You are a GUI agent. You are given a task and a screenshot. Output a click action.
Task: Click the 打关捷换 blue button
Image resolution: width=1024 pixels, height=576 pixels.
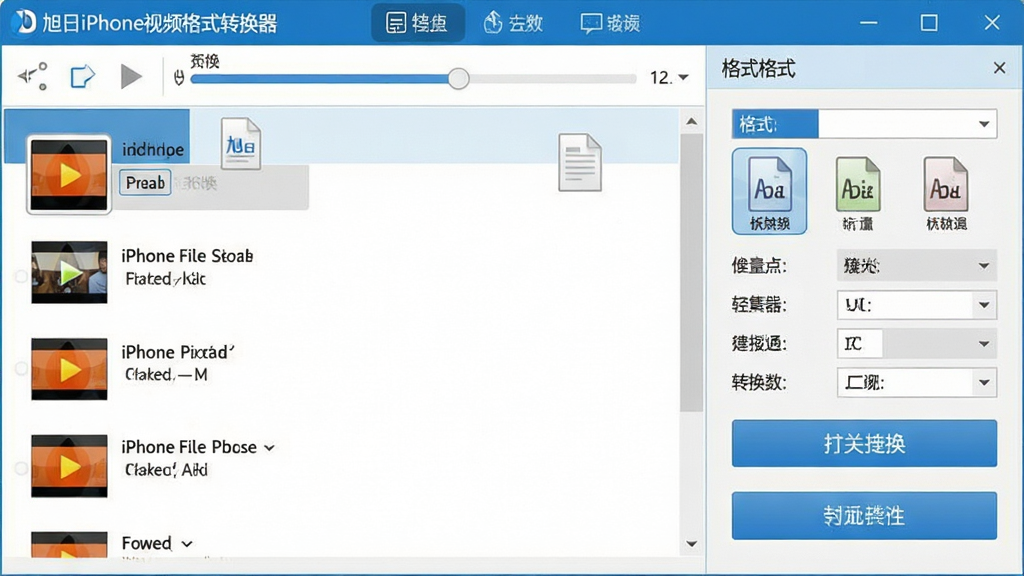[864, 443]
